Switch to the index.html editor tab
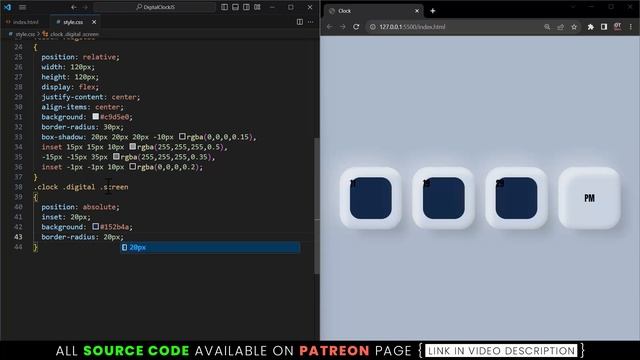640x360 pixels. [24, 22]
